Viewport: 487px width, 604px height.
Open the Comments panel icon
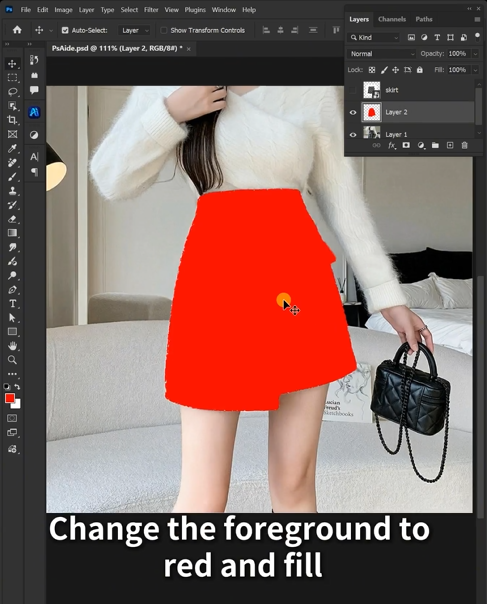pos(34,90)
